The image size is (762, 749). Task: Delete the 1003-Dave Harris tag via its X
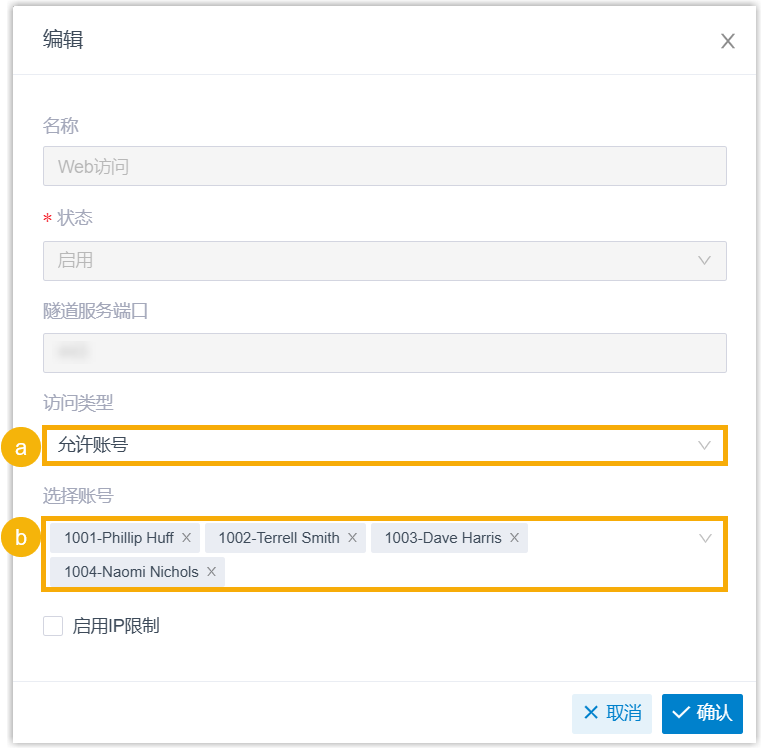pos(514,538)
